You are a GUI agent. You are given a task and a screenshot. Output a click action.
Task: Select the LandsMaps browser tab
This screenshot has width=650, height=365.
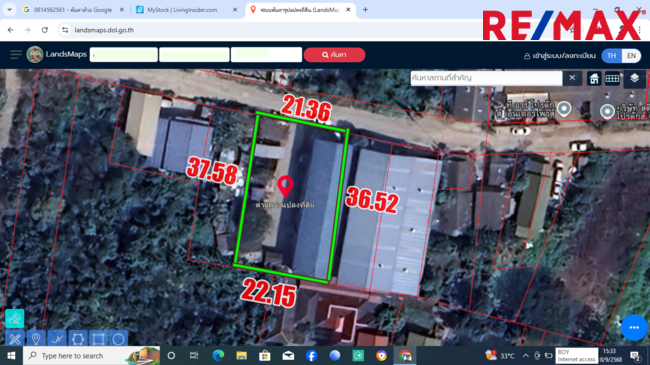click(x=300, y=10)
